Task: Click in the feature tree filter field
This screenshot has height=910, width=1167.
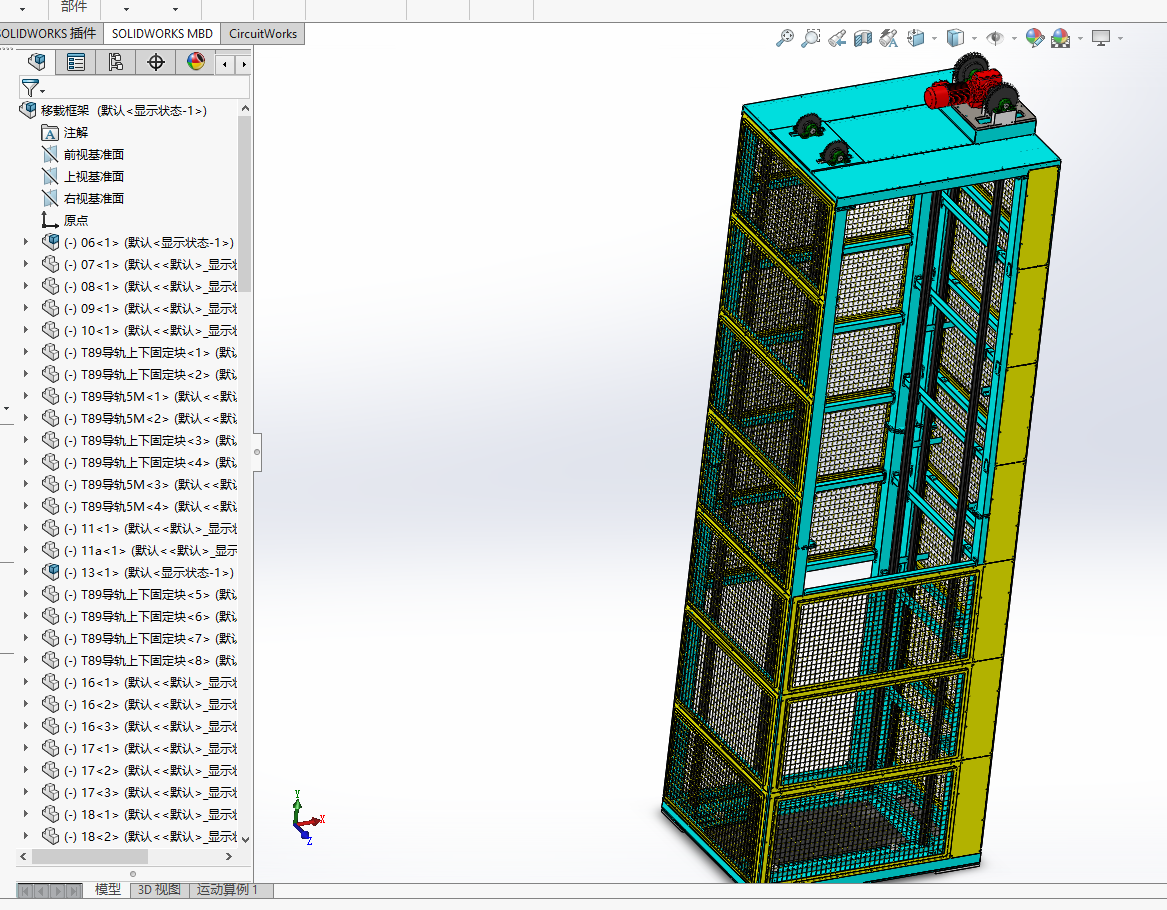Action: tap(134, 87)
